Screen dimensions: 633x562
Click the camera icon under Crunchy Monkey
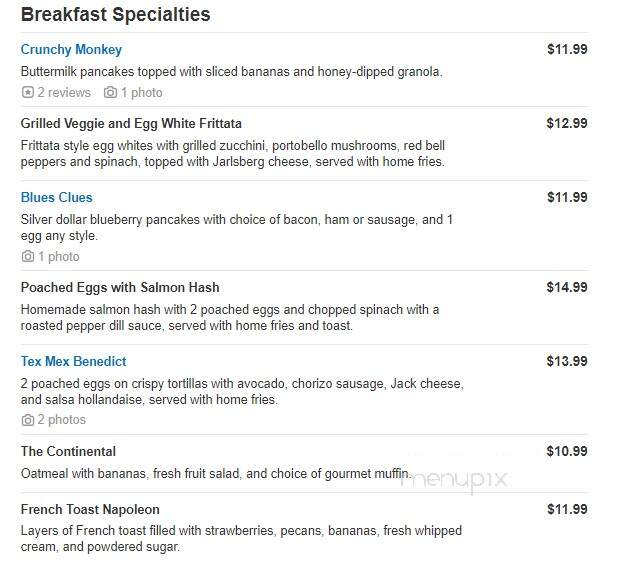point(110,92)
